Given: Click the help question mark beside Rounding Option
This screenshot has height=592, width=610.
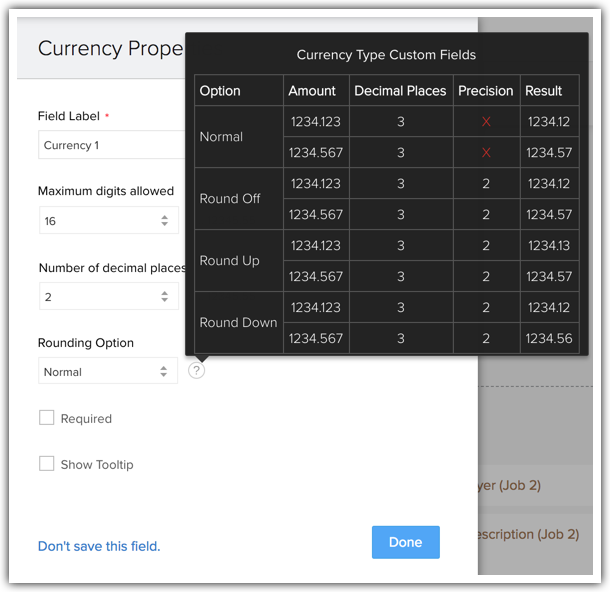Looking at the screenshot, I should pyautogui.click(x=197, y=371).
